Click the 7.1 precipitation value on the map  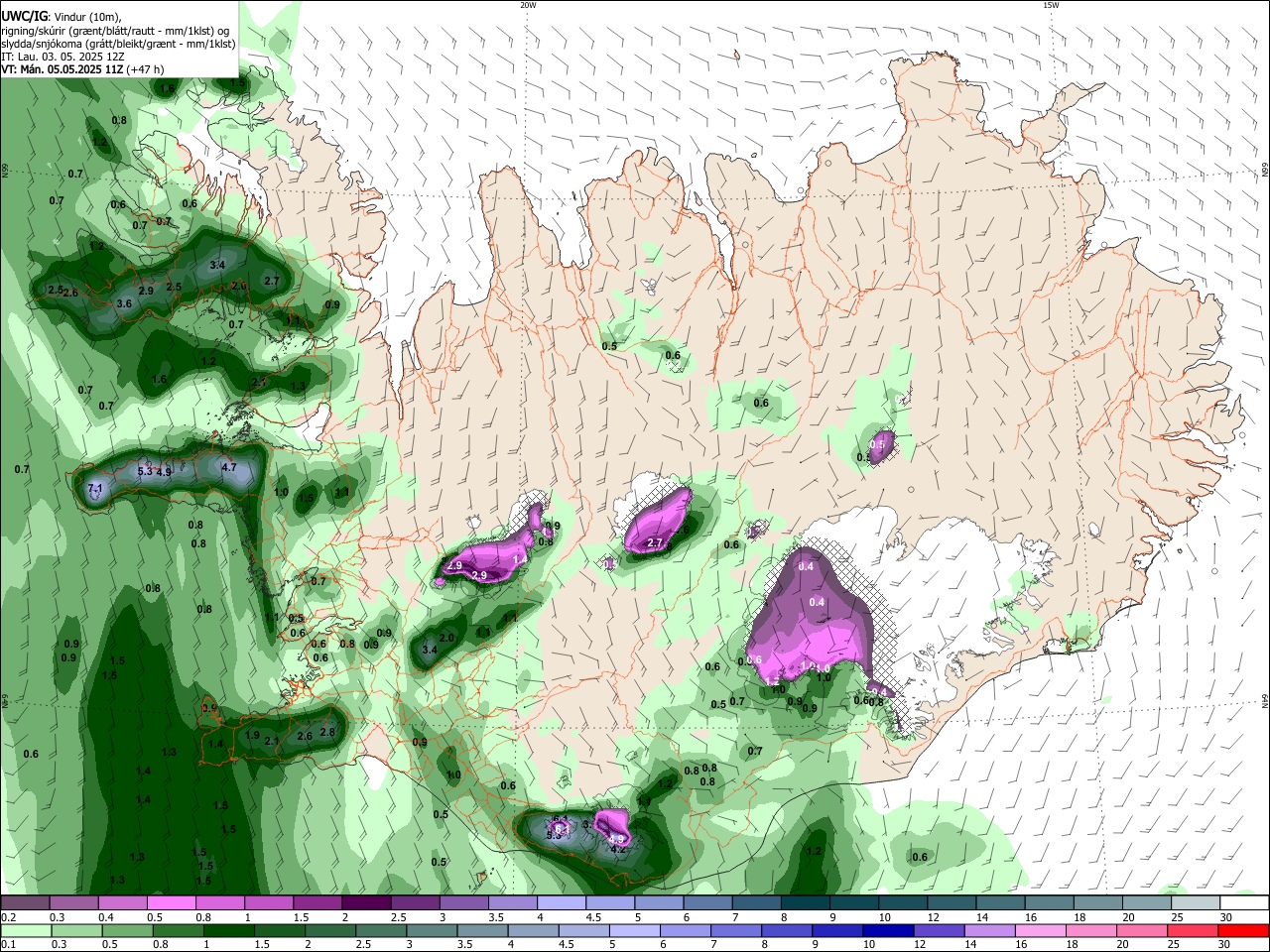point(95,489)
